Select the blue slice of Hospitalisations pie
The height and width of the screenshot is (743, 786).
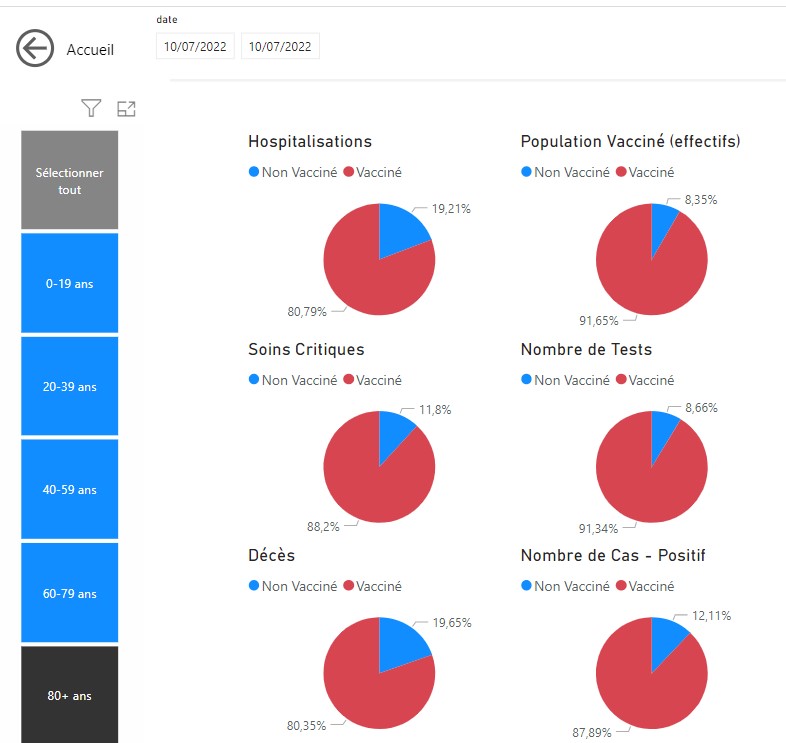402,232
